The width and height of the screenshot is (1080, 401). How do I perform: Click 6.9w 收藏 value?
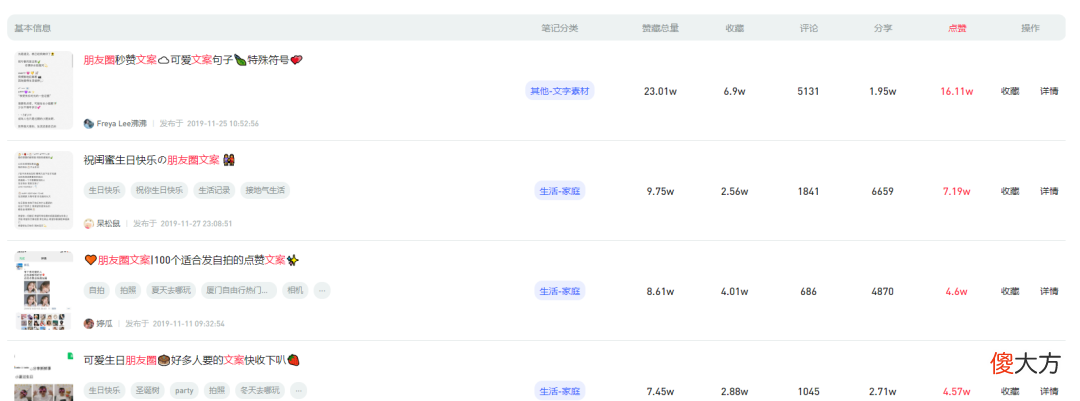pyautogui.click(x=735, y=91)
